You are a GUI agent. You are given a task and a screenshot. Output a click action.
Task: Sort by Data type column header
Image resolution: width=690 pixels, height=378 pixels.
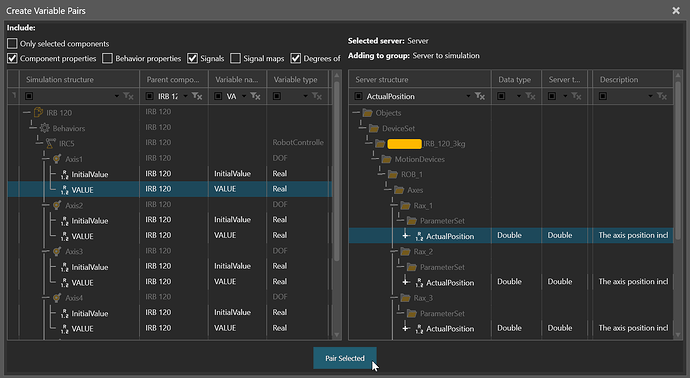point(516,79)
